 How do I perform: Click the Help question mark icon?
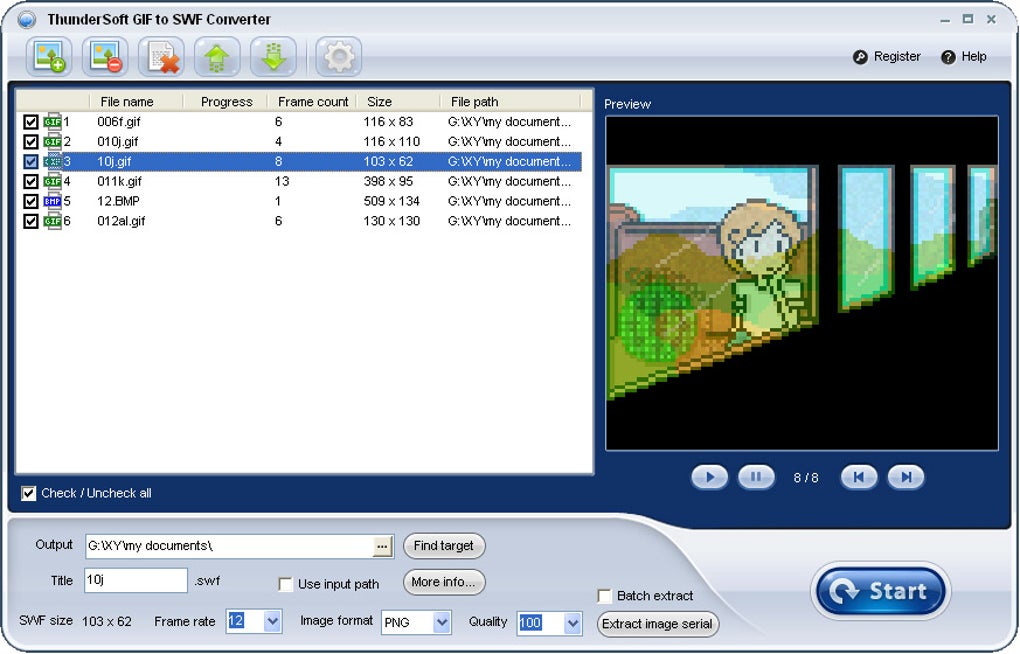pyautogui.click(x=948, y=57)
